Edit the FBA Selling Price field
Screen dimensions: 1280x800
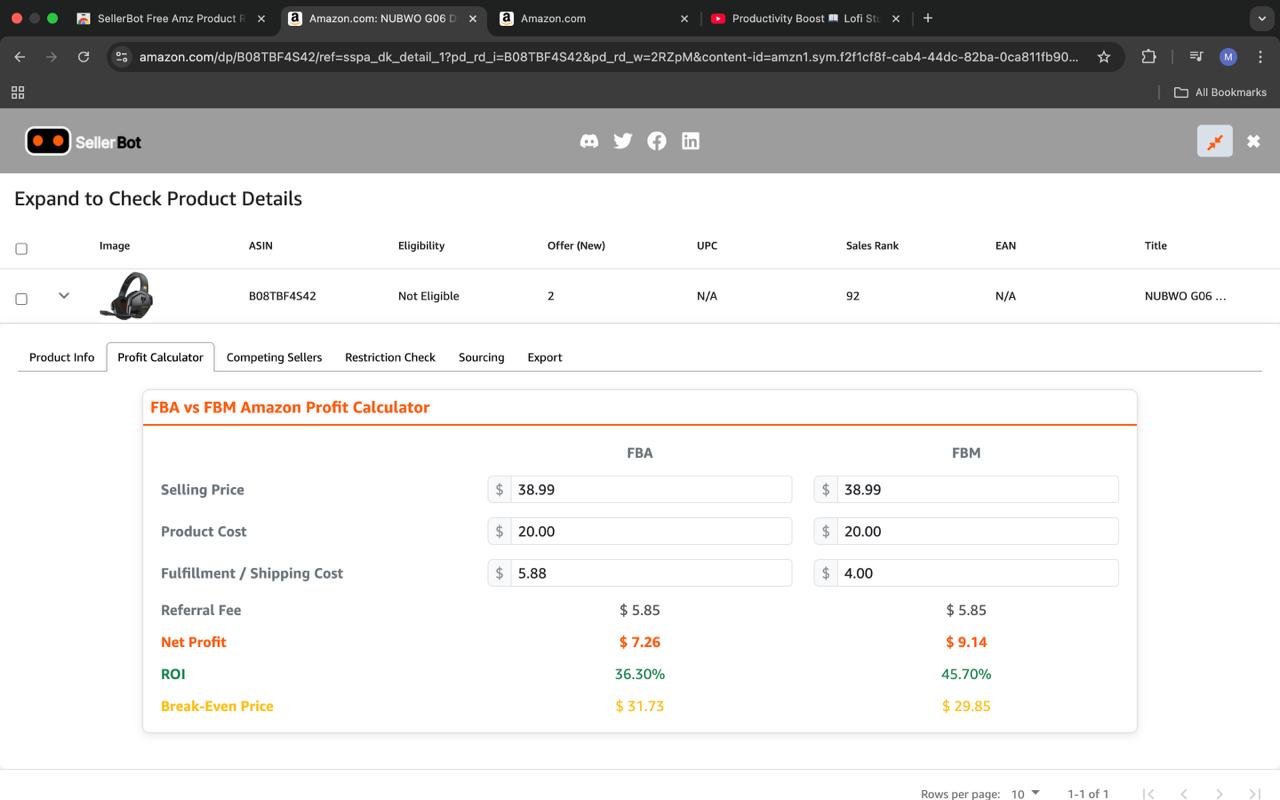coord(651,489)
